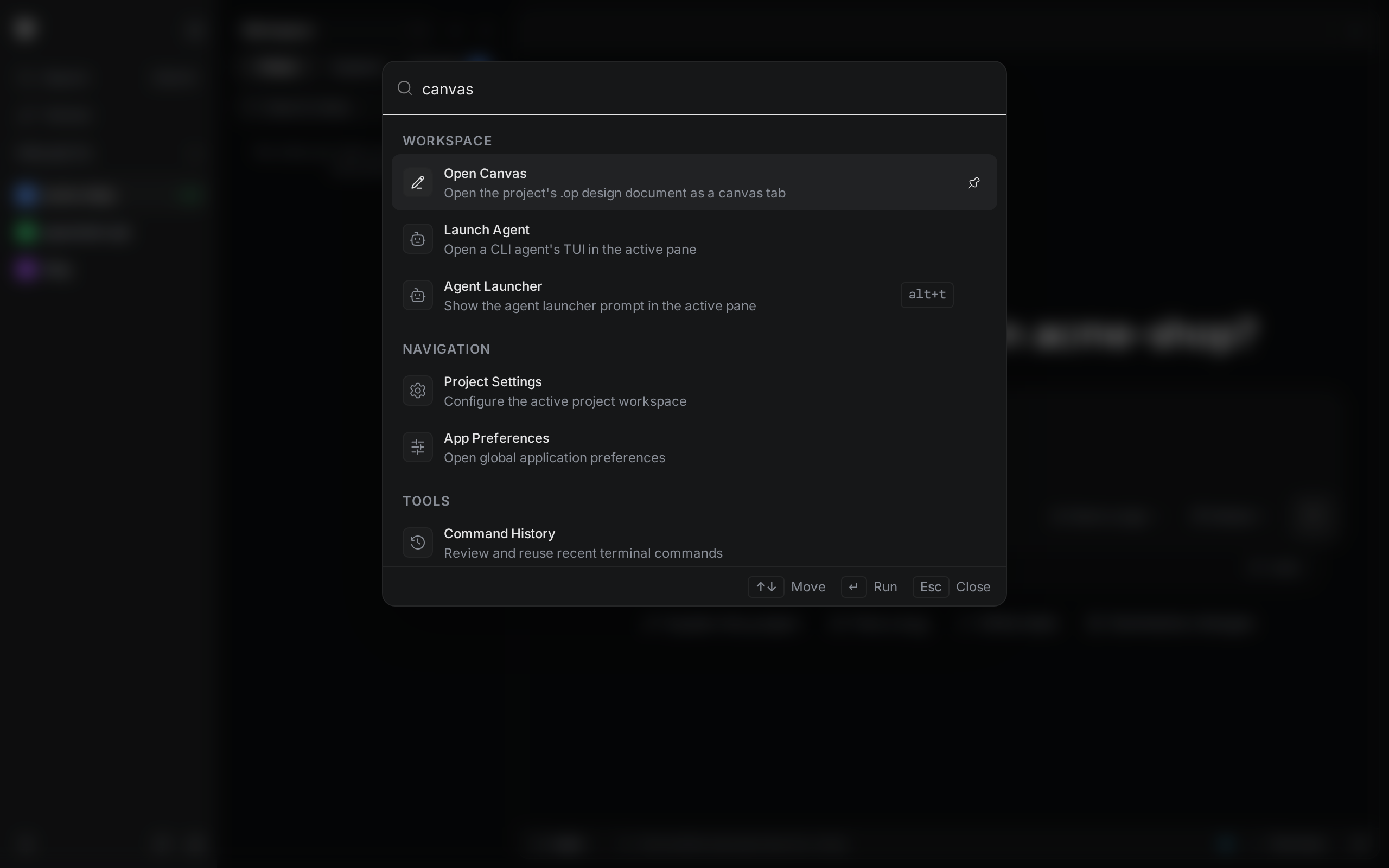Screen dimensions: 1389x868
Task: Click the robot icon beside Launch Agent
Action: coord(417,239)
